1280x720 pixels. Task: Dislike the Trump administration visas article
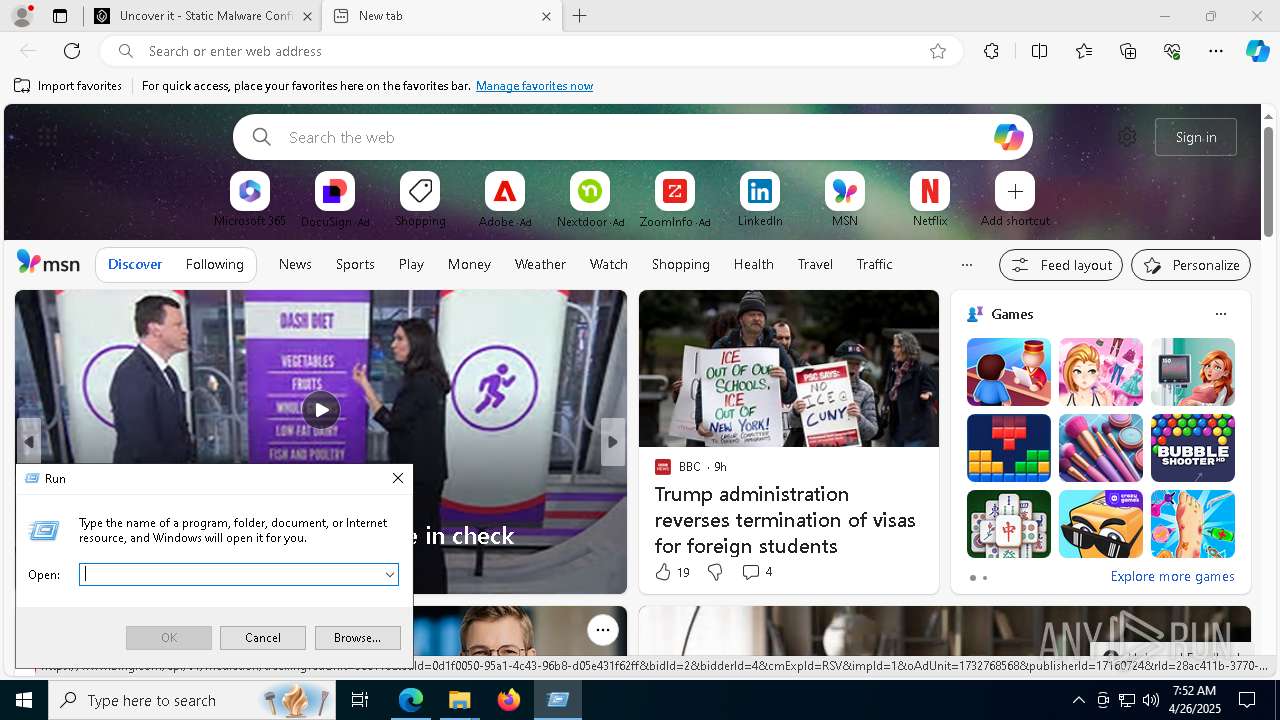tap(715, 572)
